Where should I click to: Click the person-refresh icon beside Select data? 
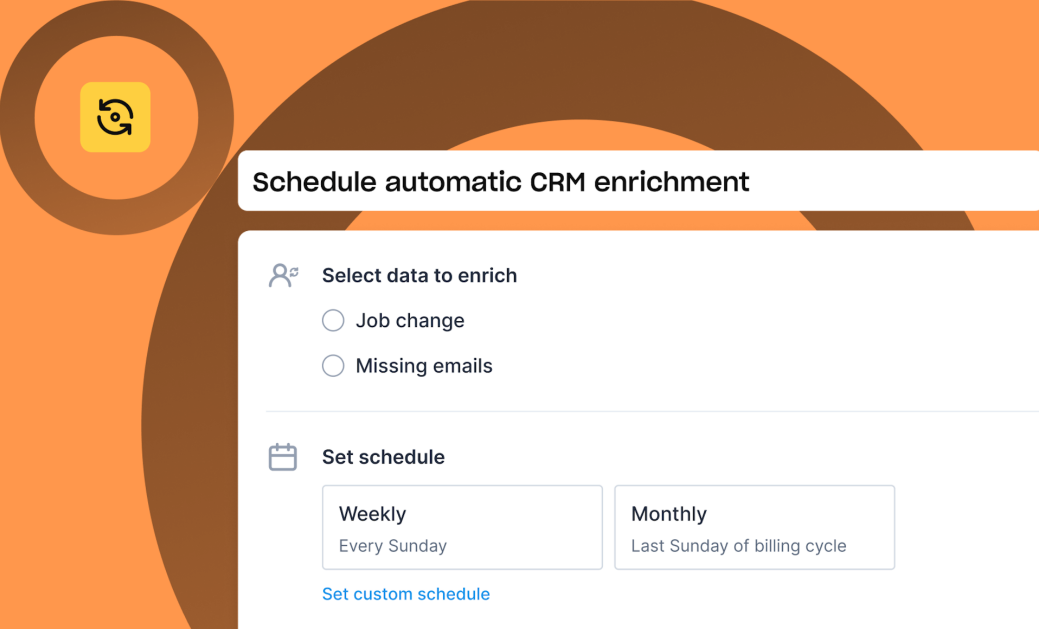click(x=284, y=275)
